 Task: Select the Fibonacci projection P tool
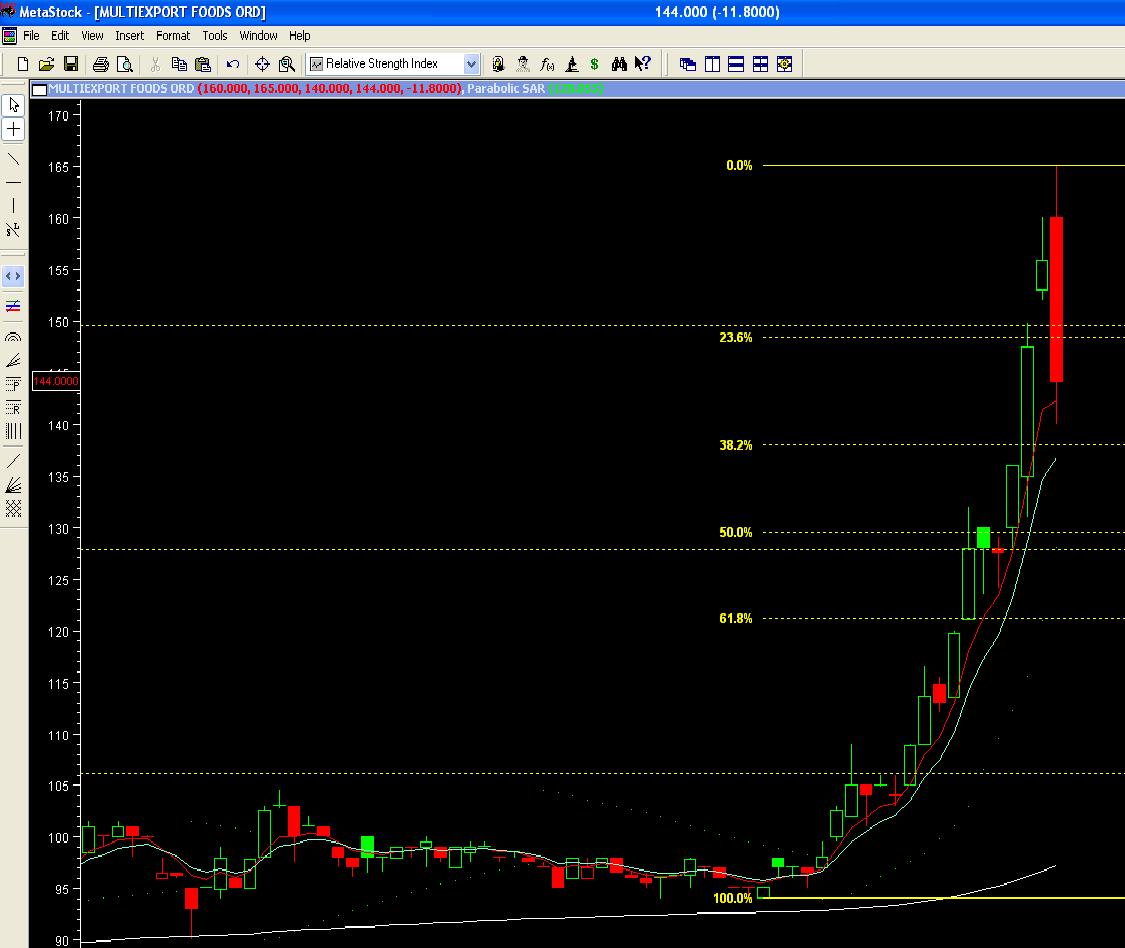click(14, 384)
